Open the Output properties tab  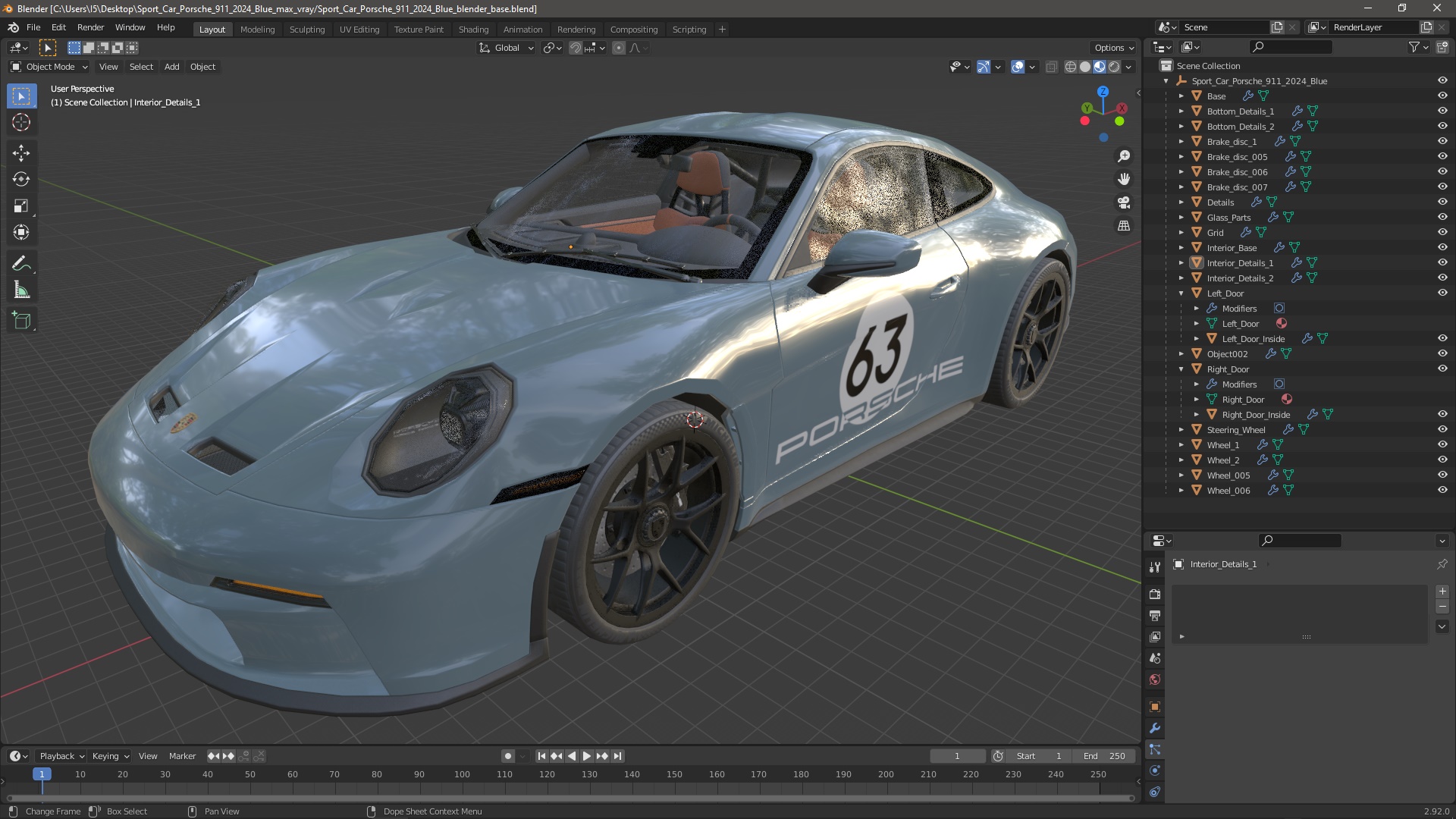1155,616
